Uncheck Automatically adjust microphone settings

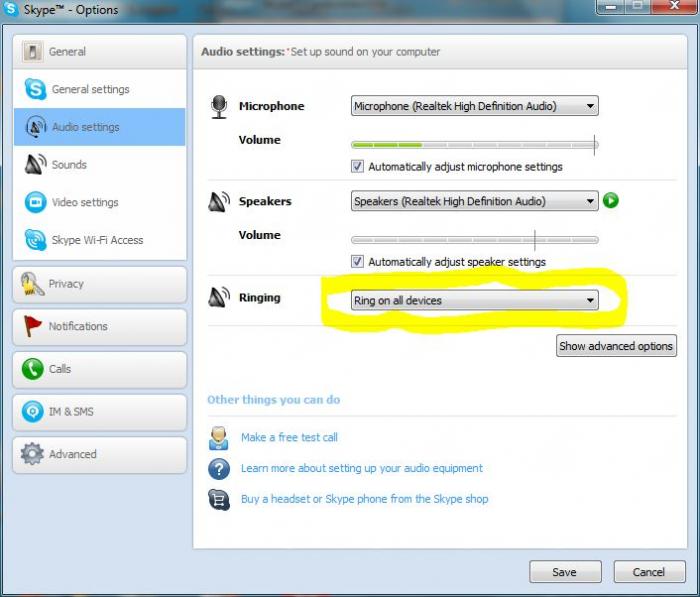[357, 167]
